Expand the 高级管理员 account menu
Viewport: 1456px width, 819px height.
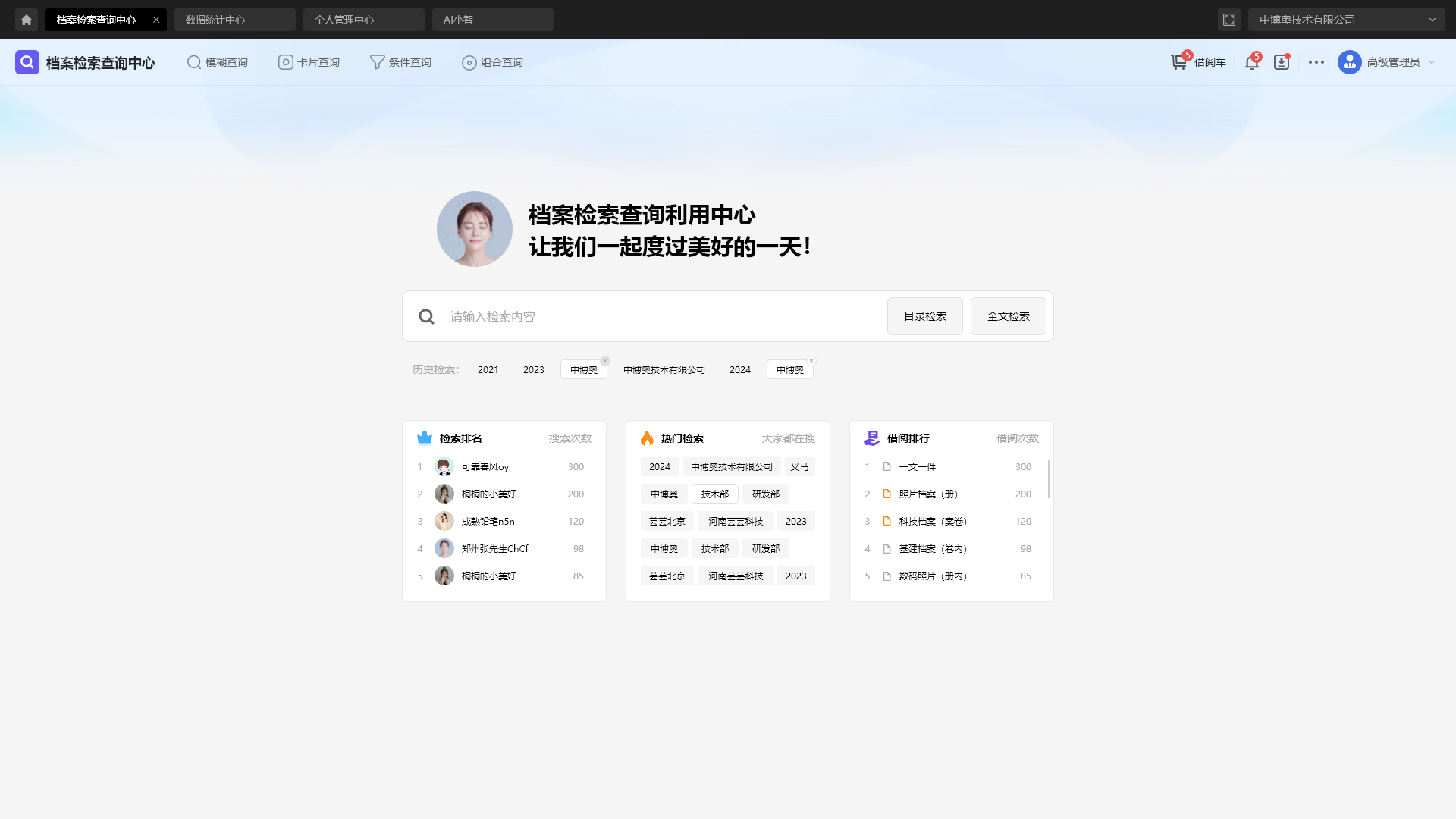1387,62
